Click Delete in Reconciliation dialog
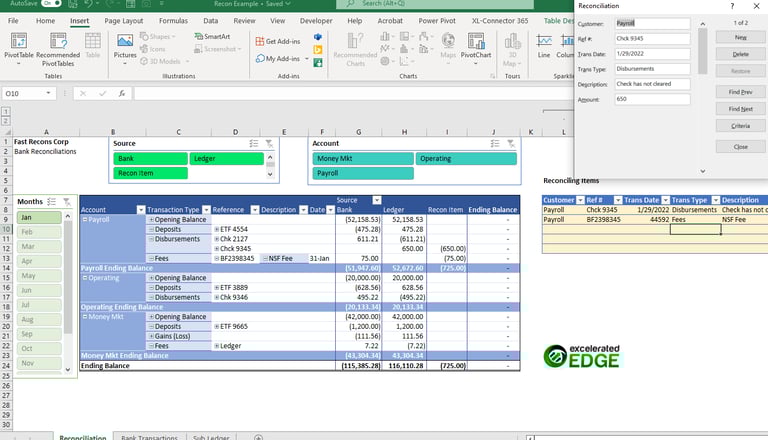 tap(740, 54)
